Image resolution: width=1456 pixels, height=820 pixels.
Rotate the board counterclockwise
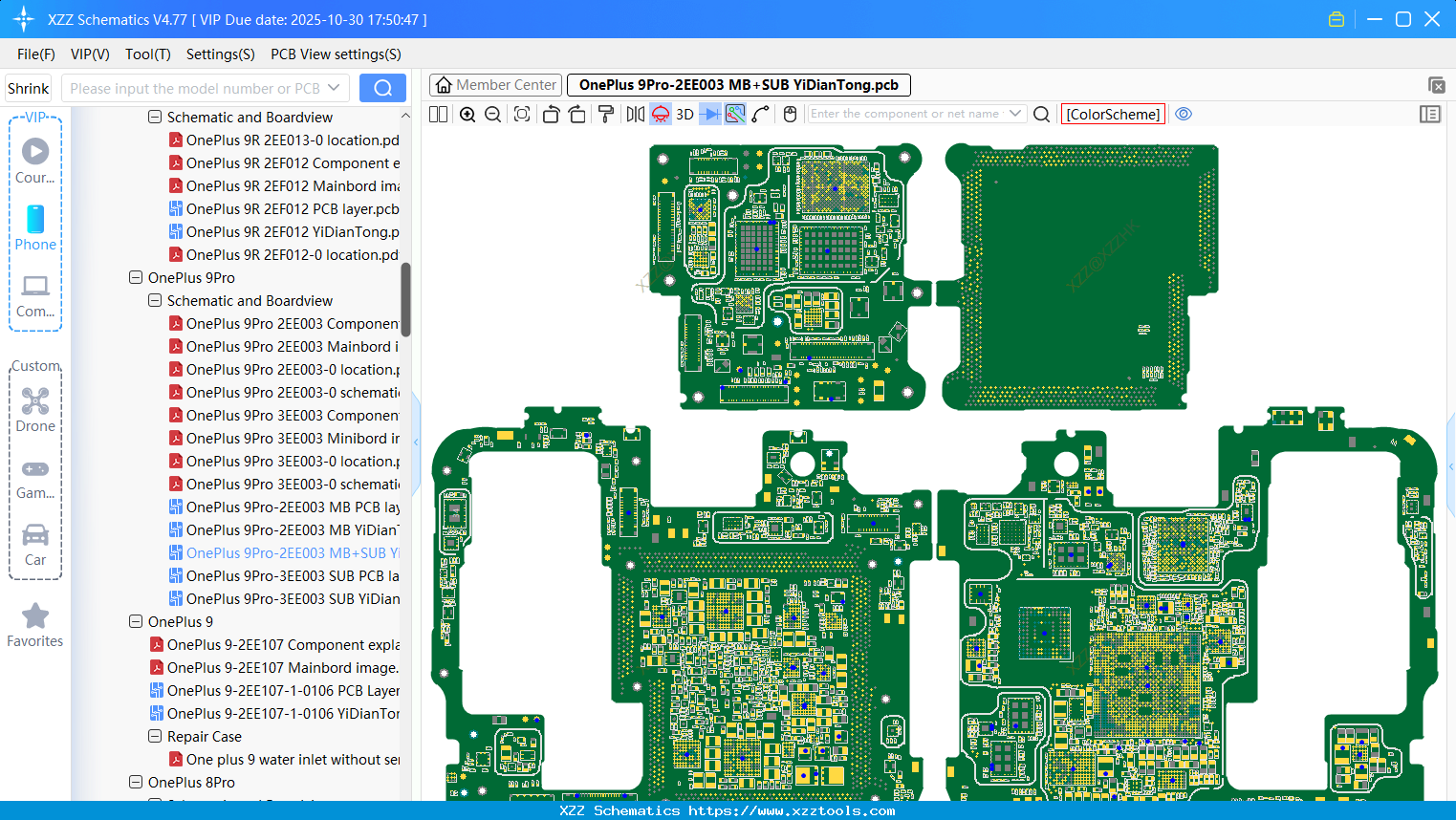tap(551, 115)
